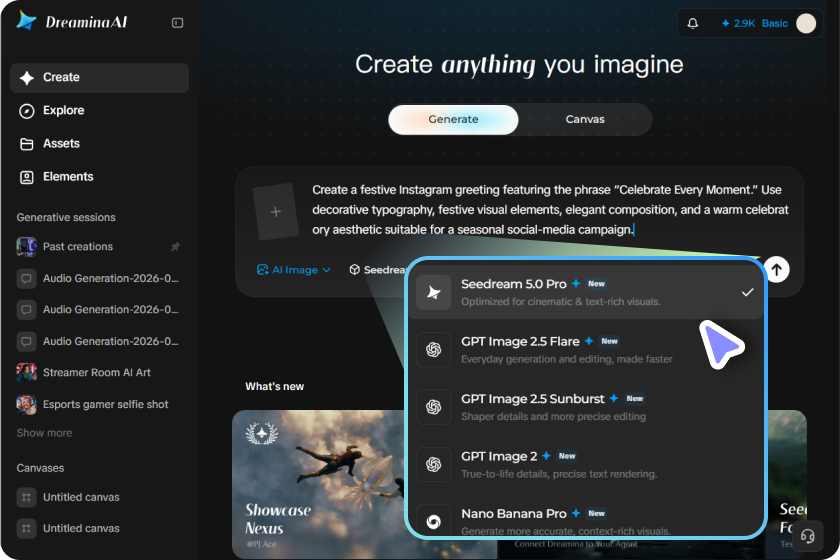This screenshot has height=560, width=840.
Task: Select GPT Image 2 model
Action: (x=587, y=464)
